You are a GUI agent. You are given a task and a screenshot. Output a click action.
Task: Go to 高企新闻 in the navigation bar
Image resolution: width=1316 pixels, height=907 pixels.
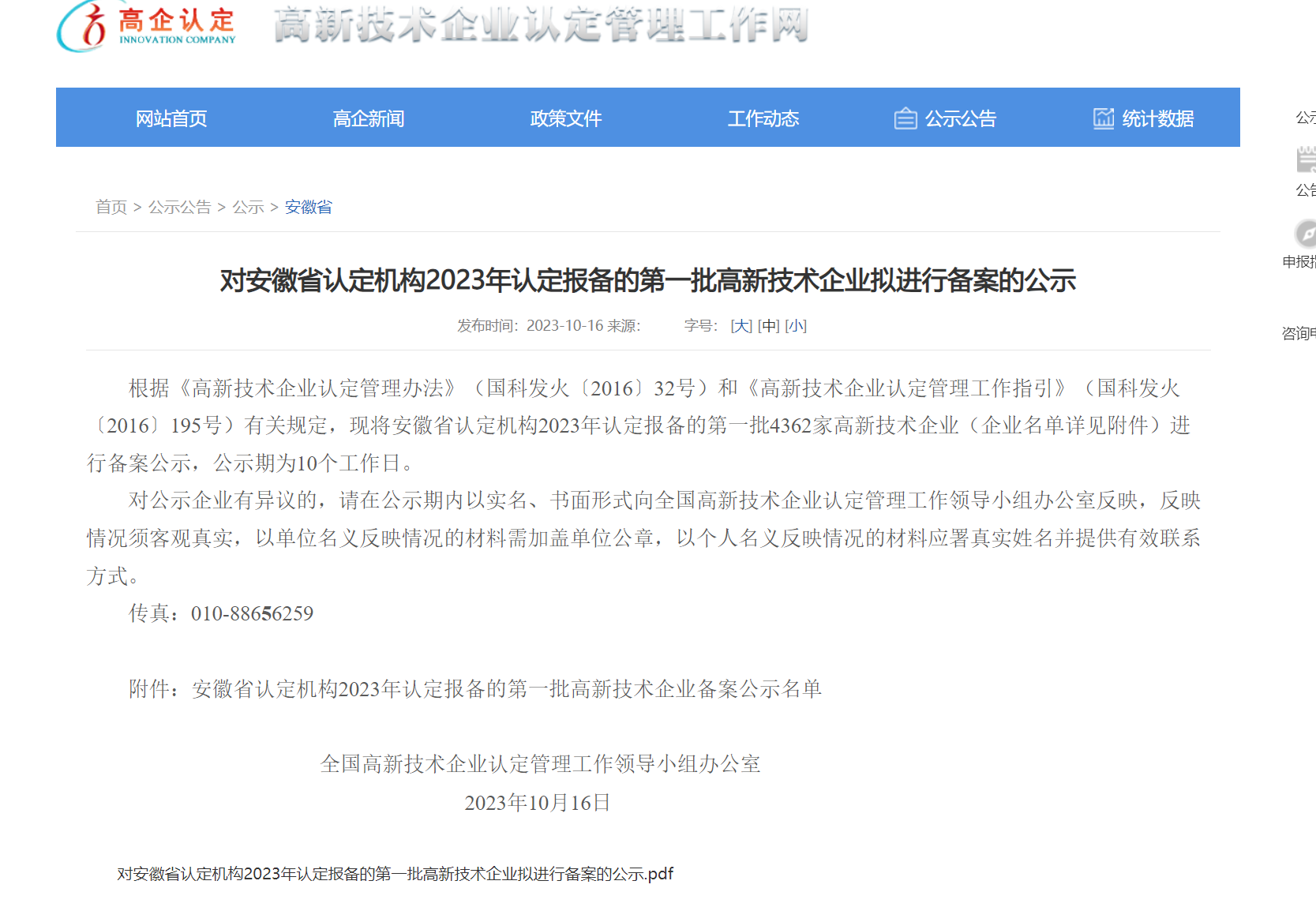tap(368, 118)
